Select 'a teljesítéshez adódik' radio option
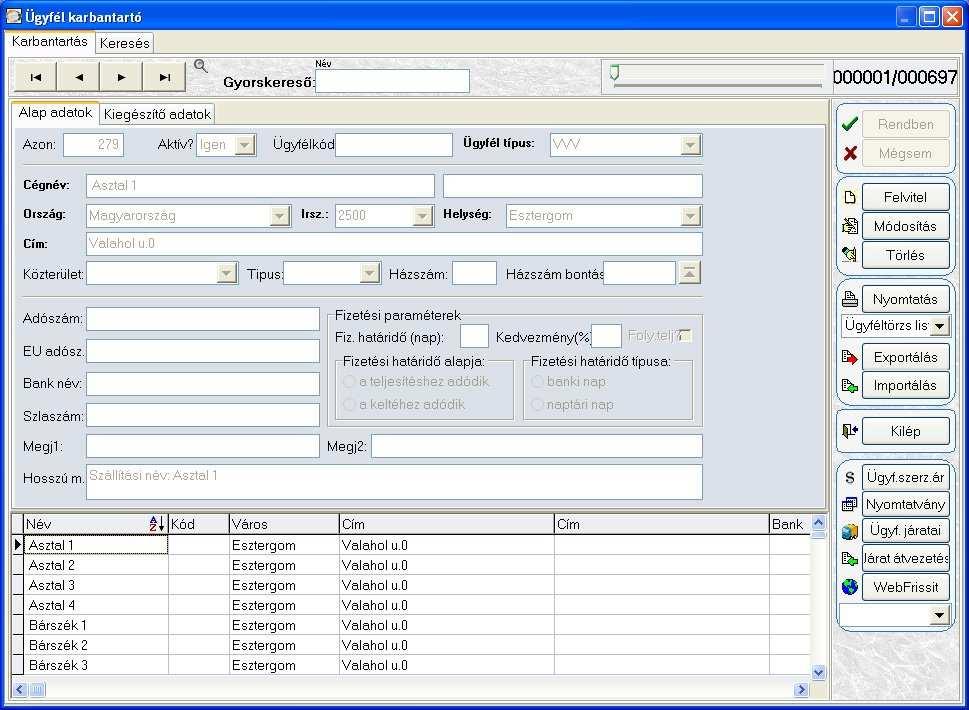 click(349, 382)
